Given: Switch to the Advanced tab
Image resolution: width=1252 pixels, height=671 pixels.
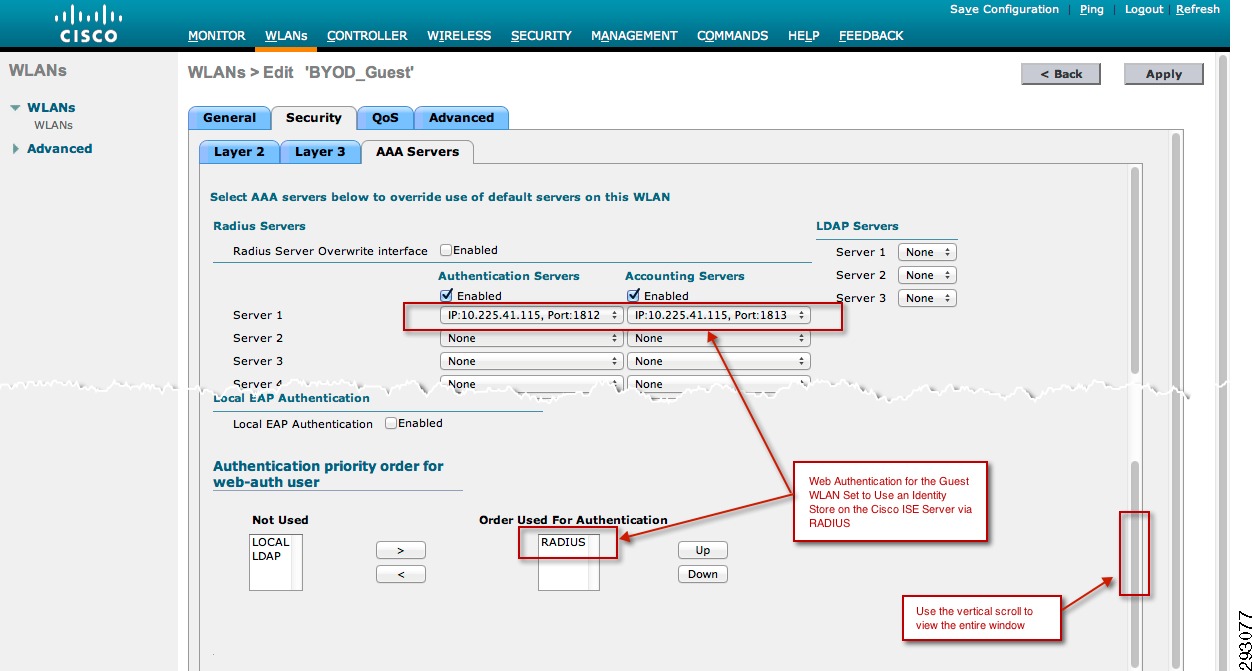Looking at the screenshot, I should tap(461, 118).
